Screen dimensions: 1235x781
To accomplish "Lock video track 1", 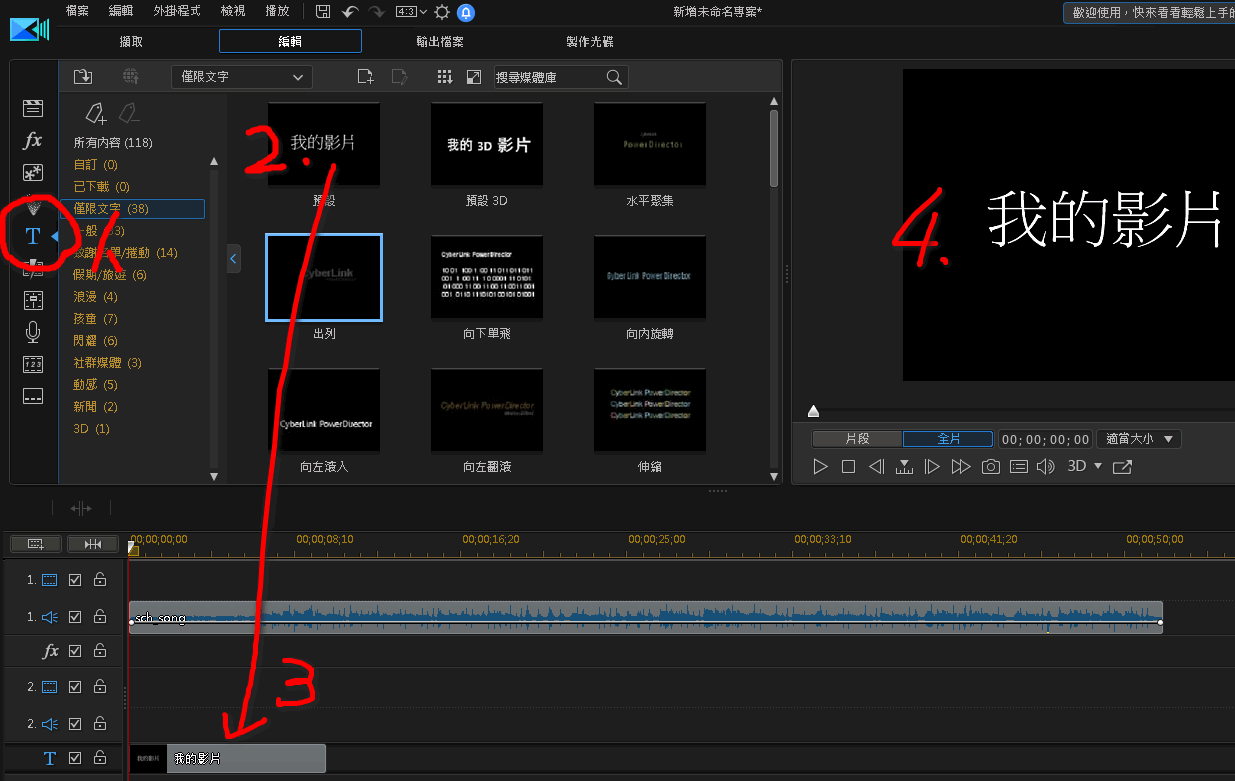I will (x=100, y=579).
